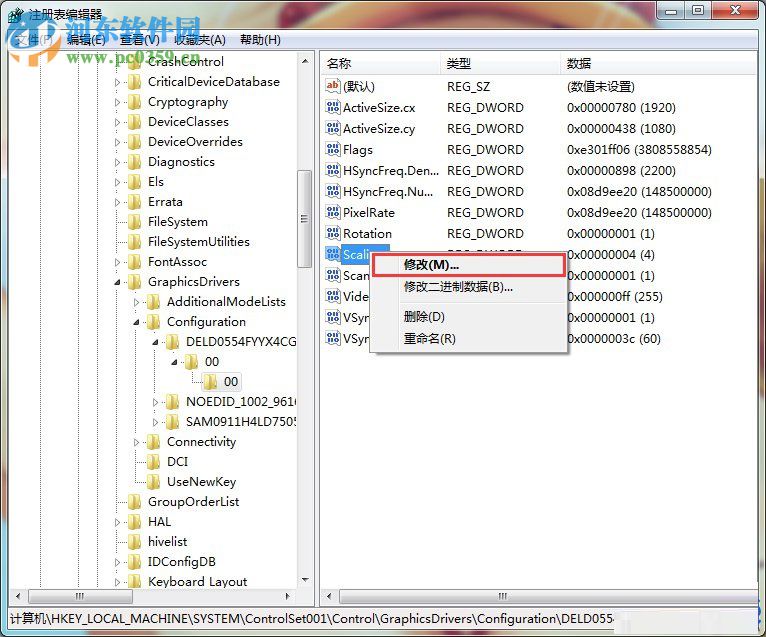Click the Flags DWORD value icon

coord(333,149)
